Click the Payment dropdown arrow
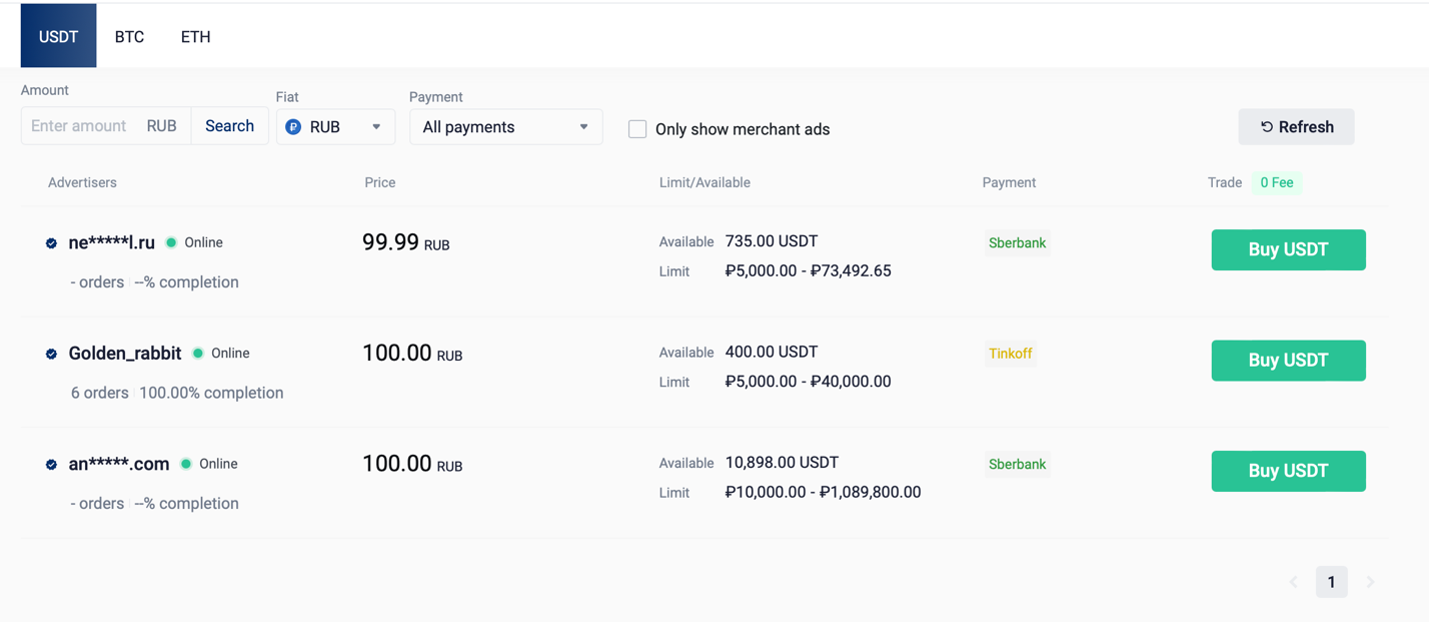This screenshot has width=1430, height=626. pos(584,127)
